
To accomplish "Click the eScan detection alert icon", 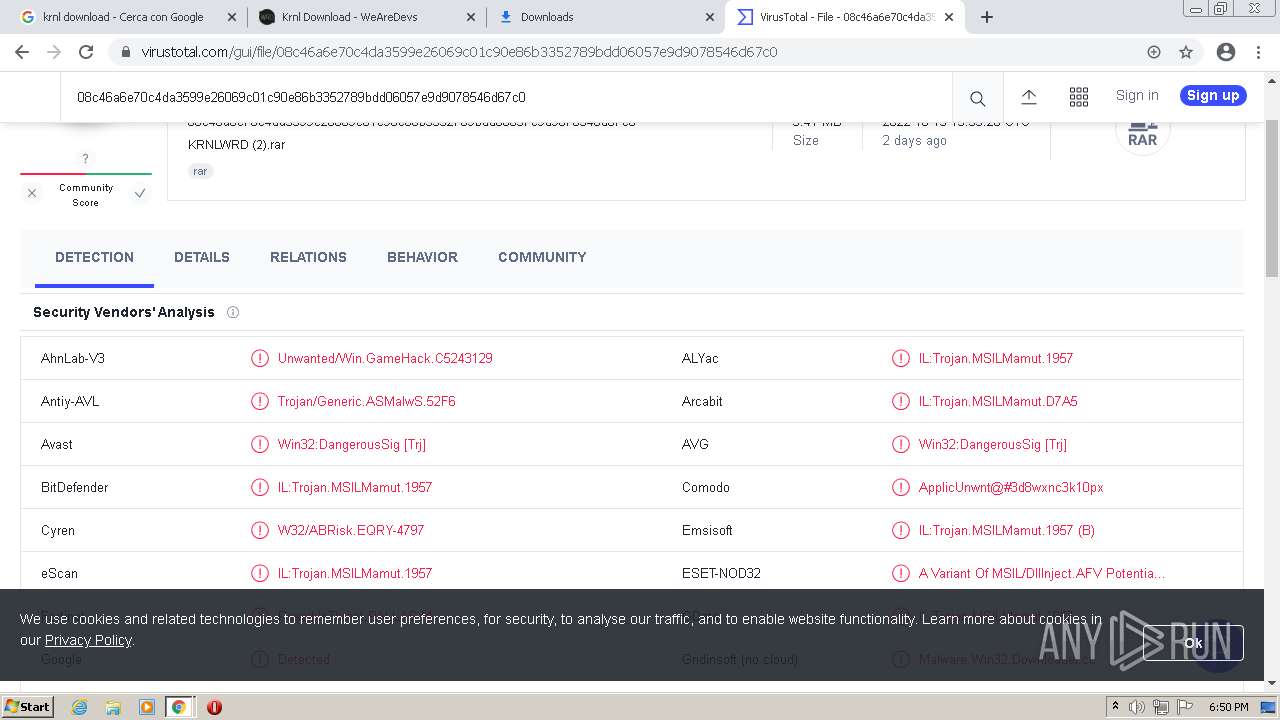I will coord(260,573).
